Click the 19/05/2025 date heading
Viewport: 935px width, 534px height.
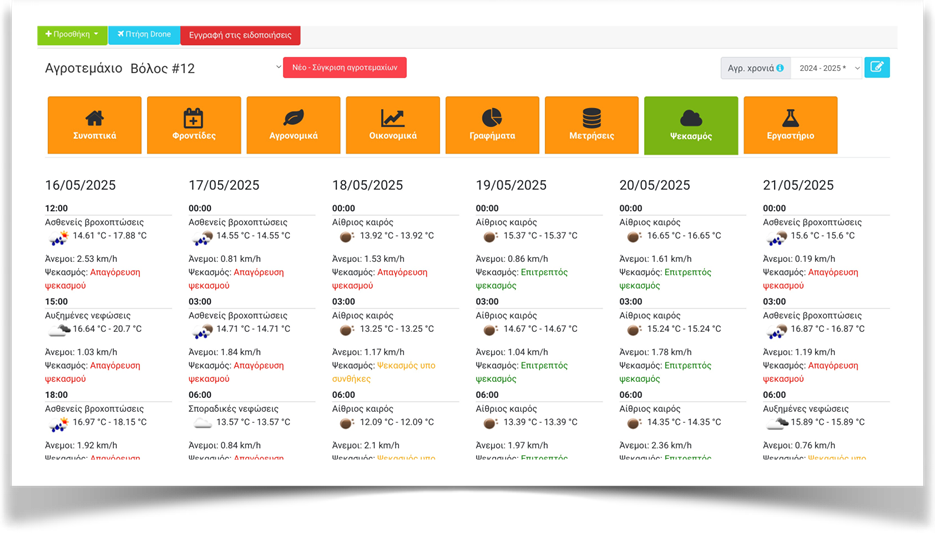(511, 185)
